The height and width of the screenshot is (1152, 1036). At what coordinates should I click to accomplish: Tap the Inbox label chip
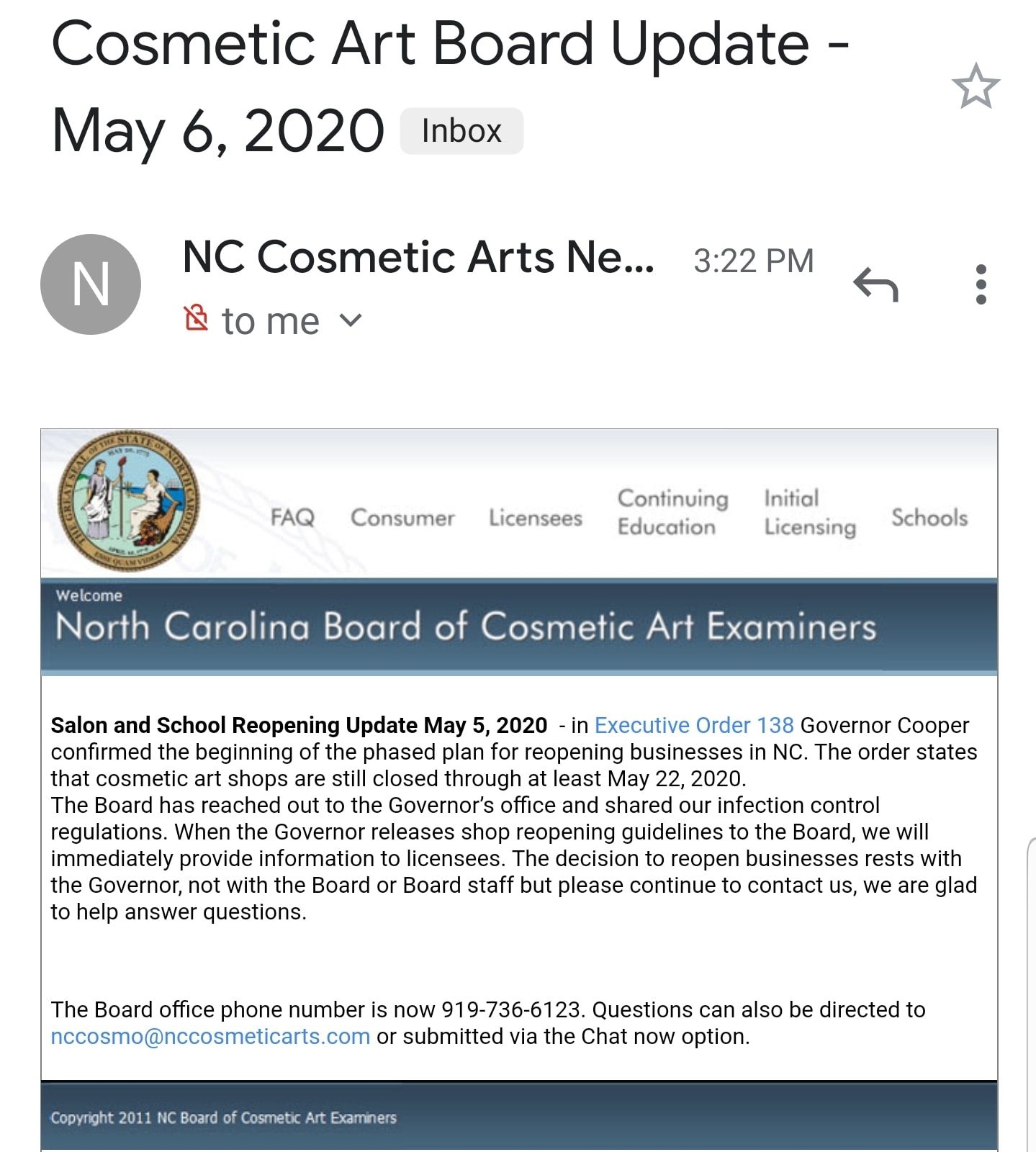click(x=461, y=131)
